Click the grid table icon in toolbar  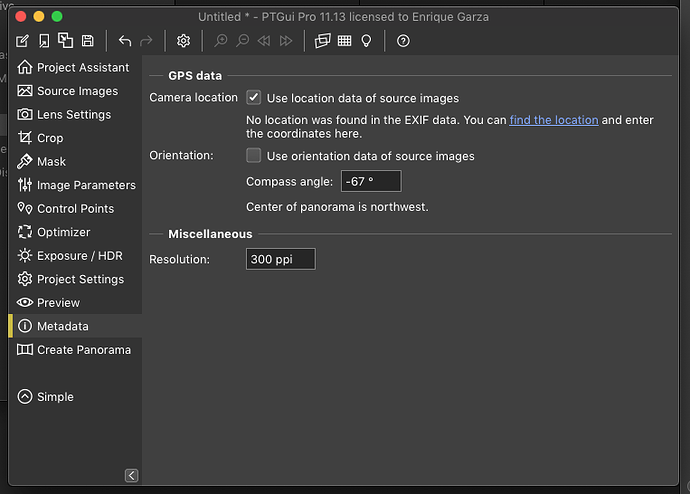coord(344,41)
